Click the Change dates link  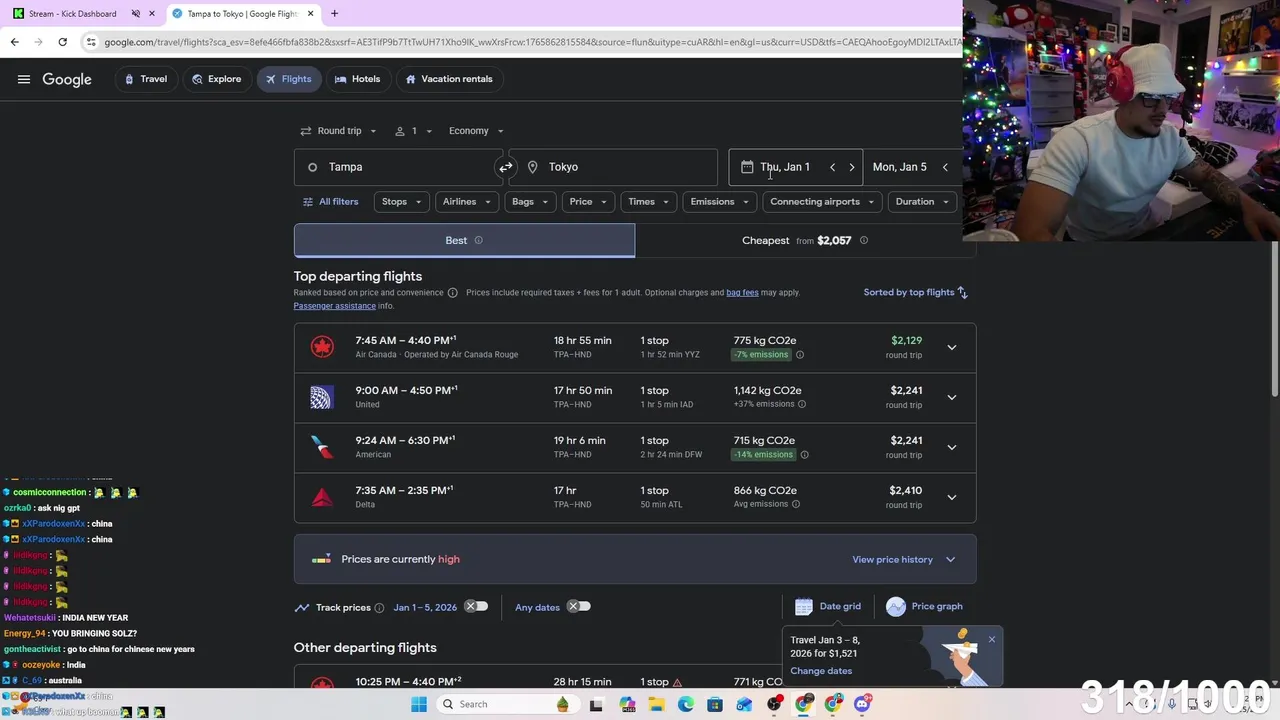click(821, 671)
